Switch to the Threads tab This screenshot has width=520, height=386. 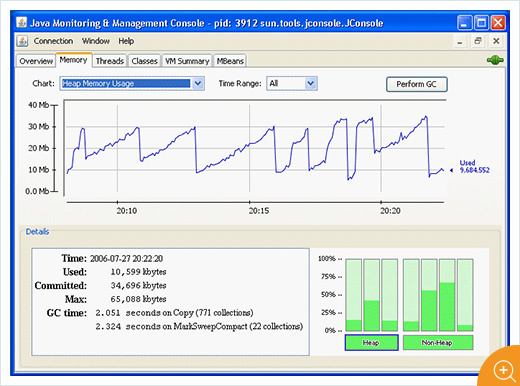click(x=110, y=61)
